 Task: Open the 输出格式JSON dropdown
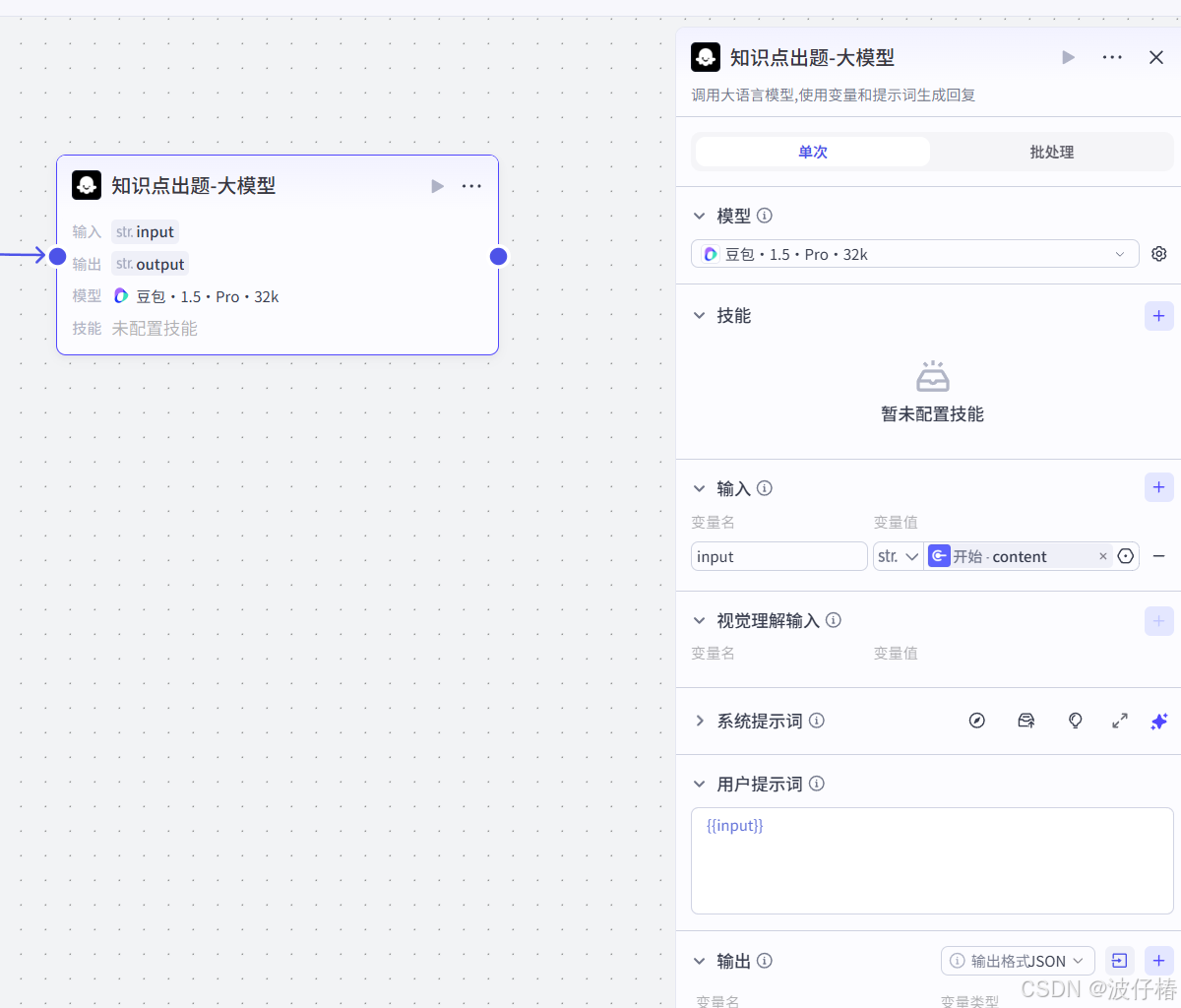[1019, 961]
